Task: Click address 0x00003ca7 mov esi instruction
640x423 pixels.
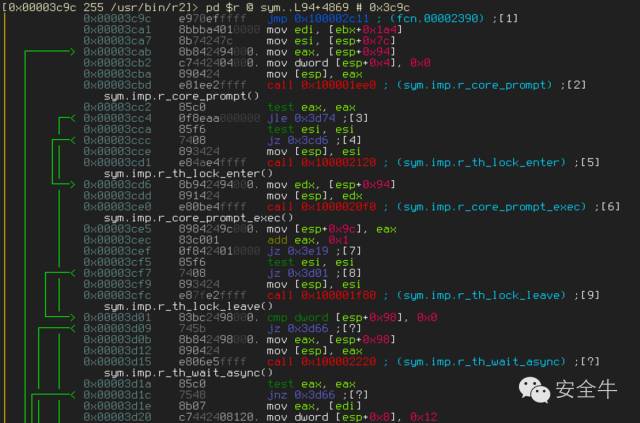Action: (x=331, y=41)
